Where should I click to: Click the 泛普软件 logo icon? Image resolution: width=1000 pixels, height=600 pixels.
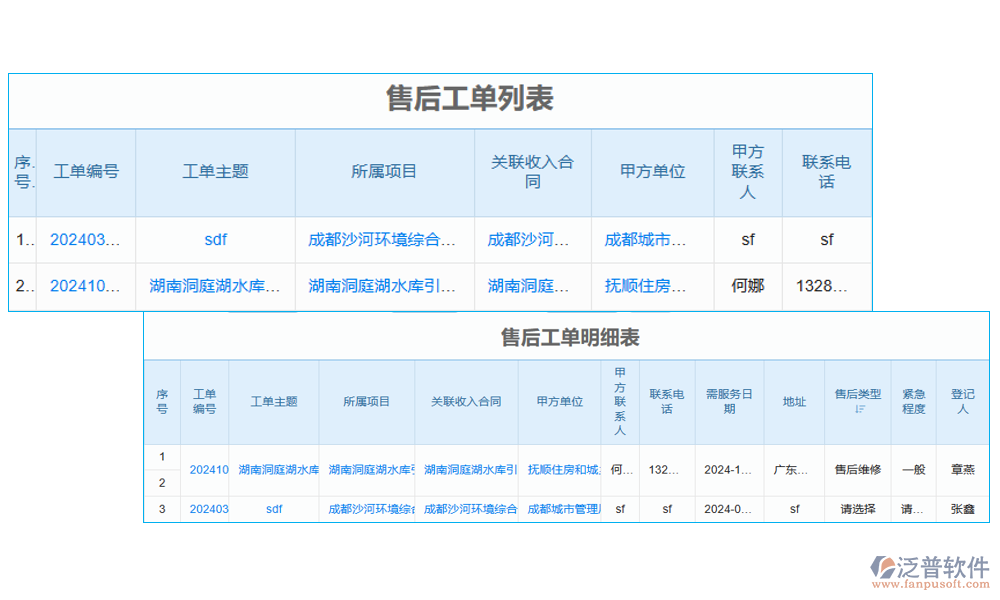tap(883, 567)
